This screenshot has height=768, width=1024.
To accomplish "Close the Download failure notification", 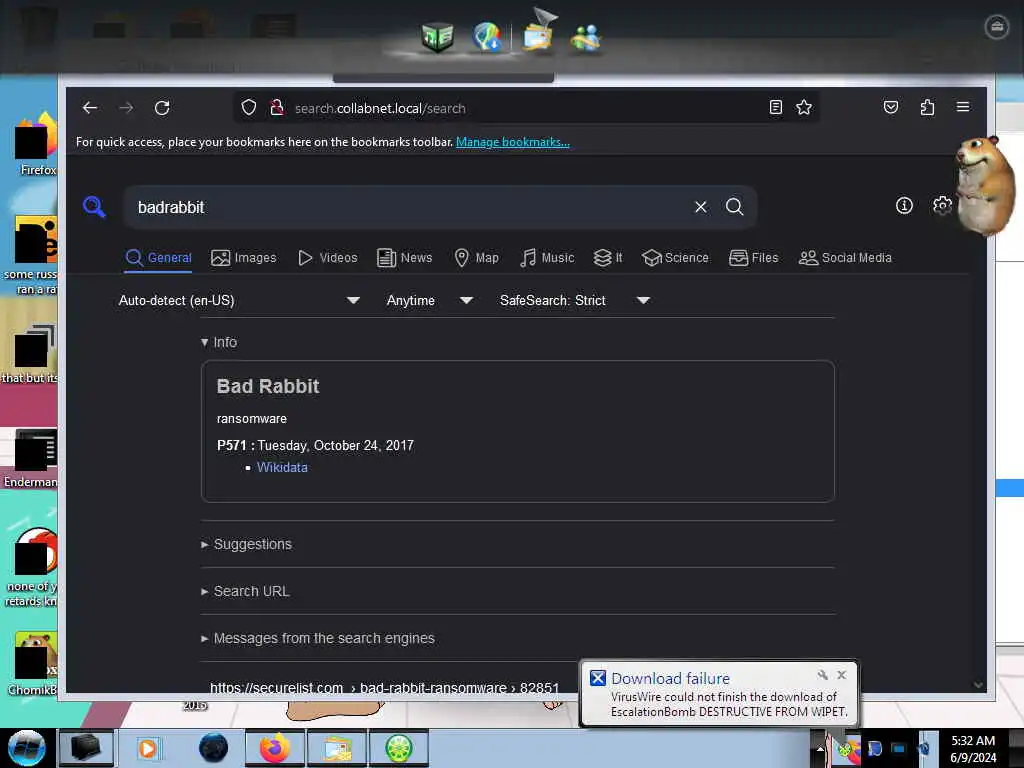I will coord(842,675).
